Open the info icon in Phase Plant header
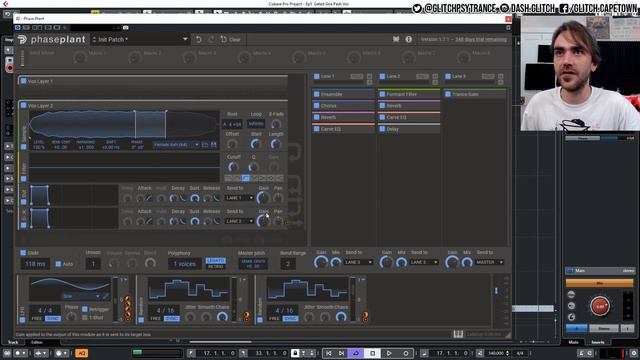 tap(409, 39)
